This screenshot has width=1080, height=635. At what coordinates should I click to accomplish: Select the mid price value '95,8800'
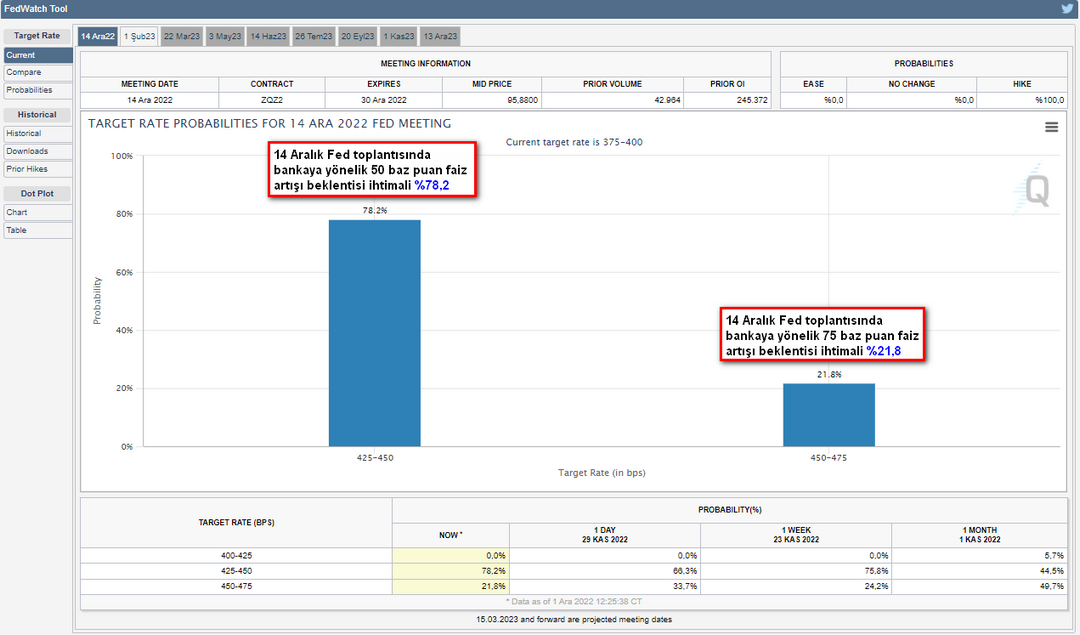[x=523, y=101]
